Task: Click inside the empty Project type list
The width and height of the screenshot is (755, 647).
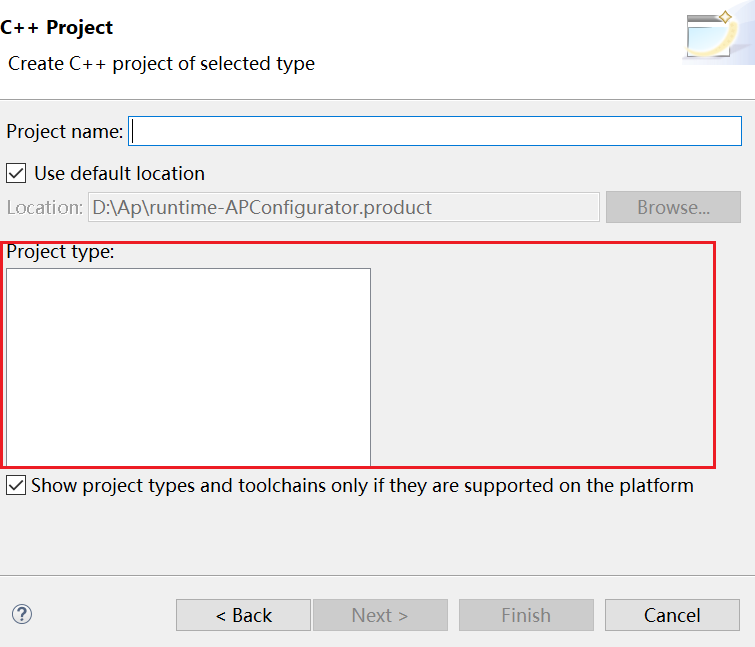Action: click(188, 367)
